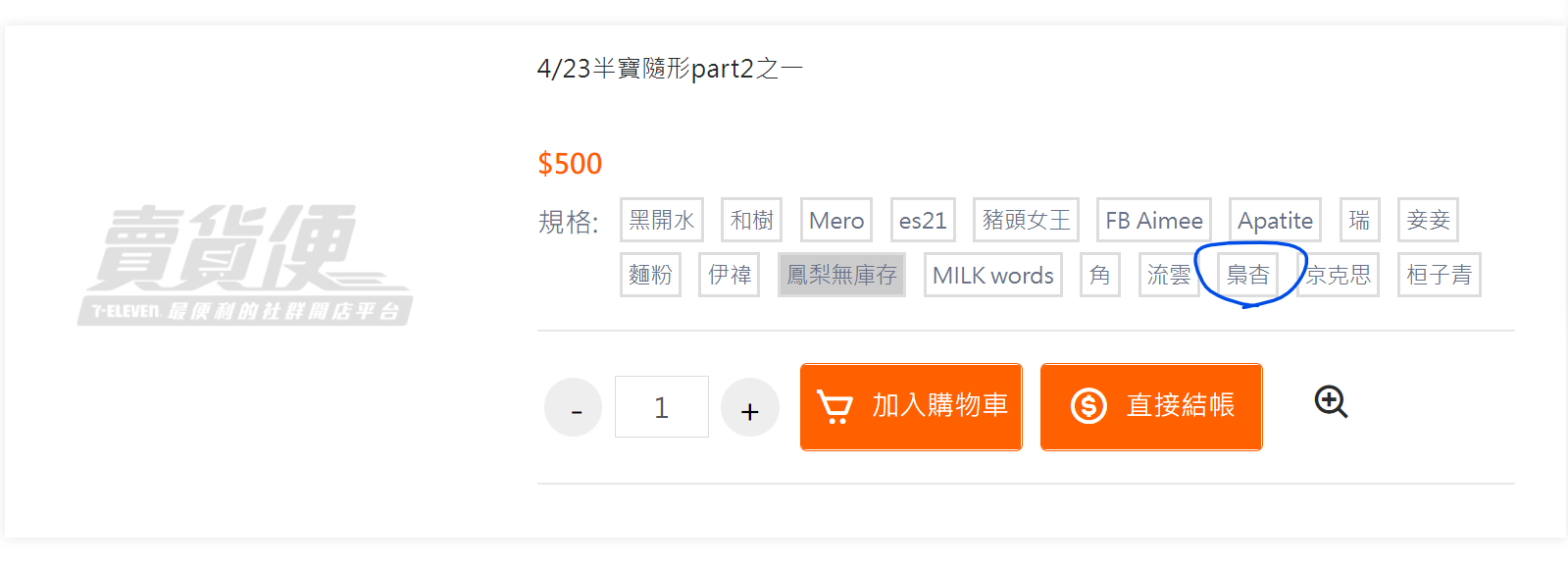This screenshot has height=570, width=1568.
Task: Select the circled 梟杏 spec option
Action: [x=1248, y=275]
